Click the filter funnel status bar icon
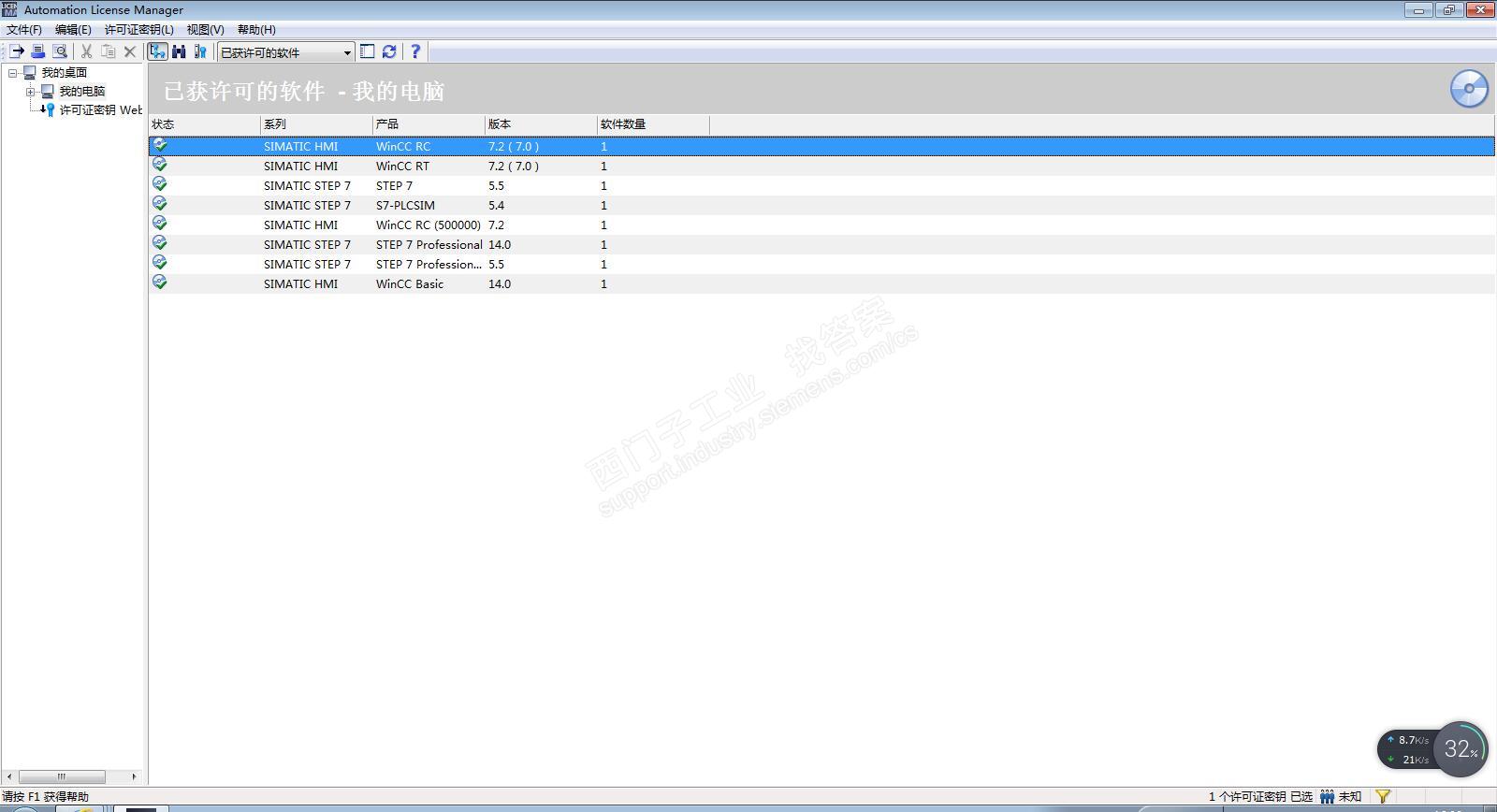1497x812 pixels. [1383, 797]
